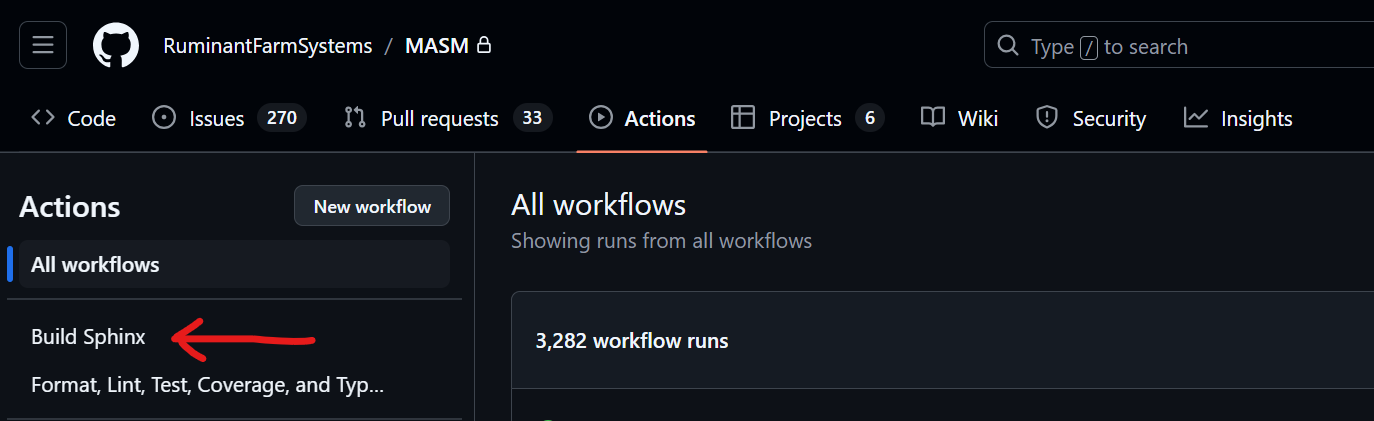The height and width of the screenshot is (421, 1374).
Task: Select All workflows in the sidebar
Action: pyautogui.click(x=234, y=264)
